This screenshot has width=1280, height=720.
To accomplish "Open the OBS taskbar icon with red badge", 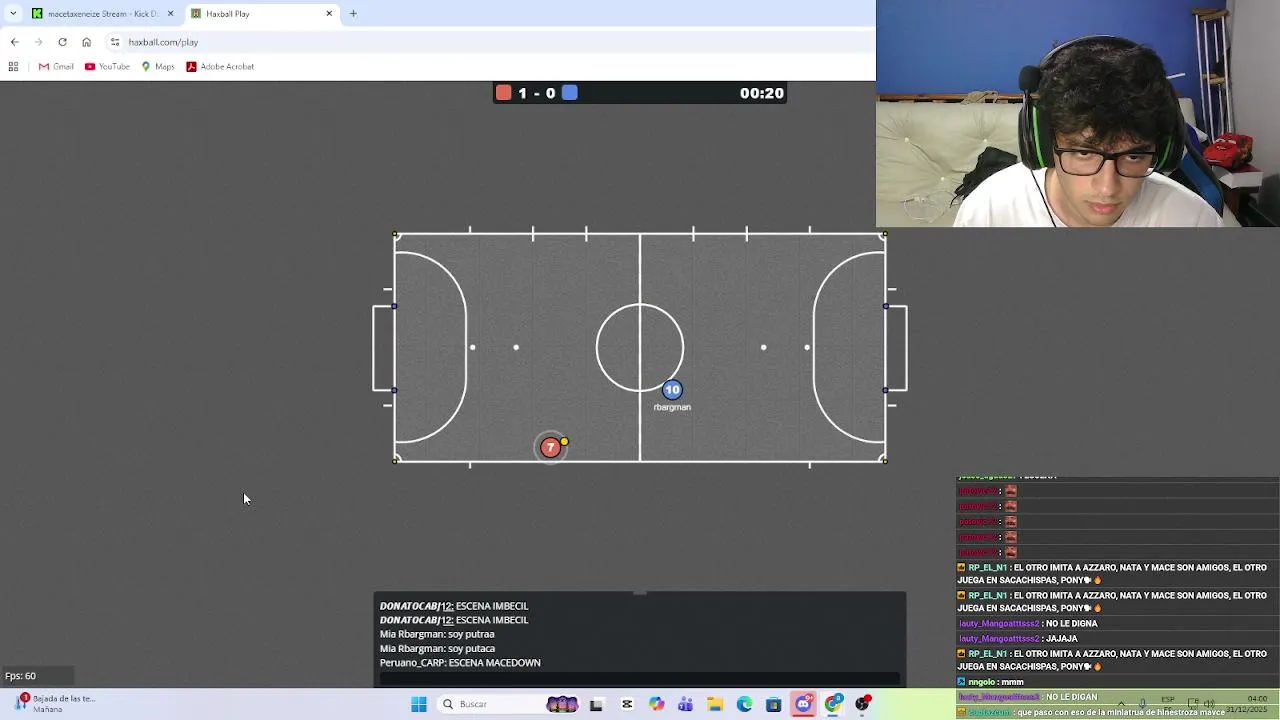I will (x=863, y=704).
